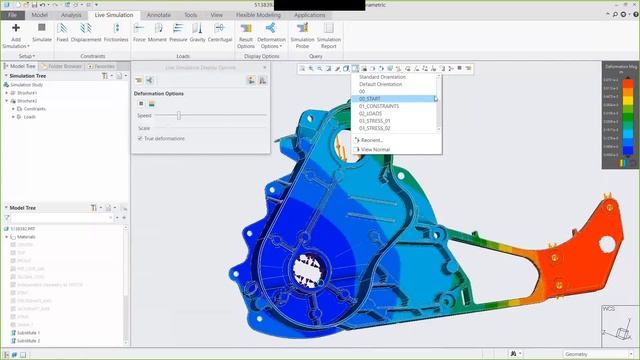Toggle True deformations checkbox
This screenshot has height=360, width=640.
(140, 139)
